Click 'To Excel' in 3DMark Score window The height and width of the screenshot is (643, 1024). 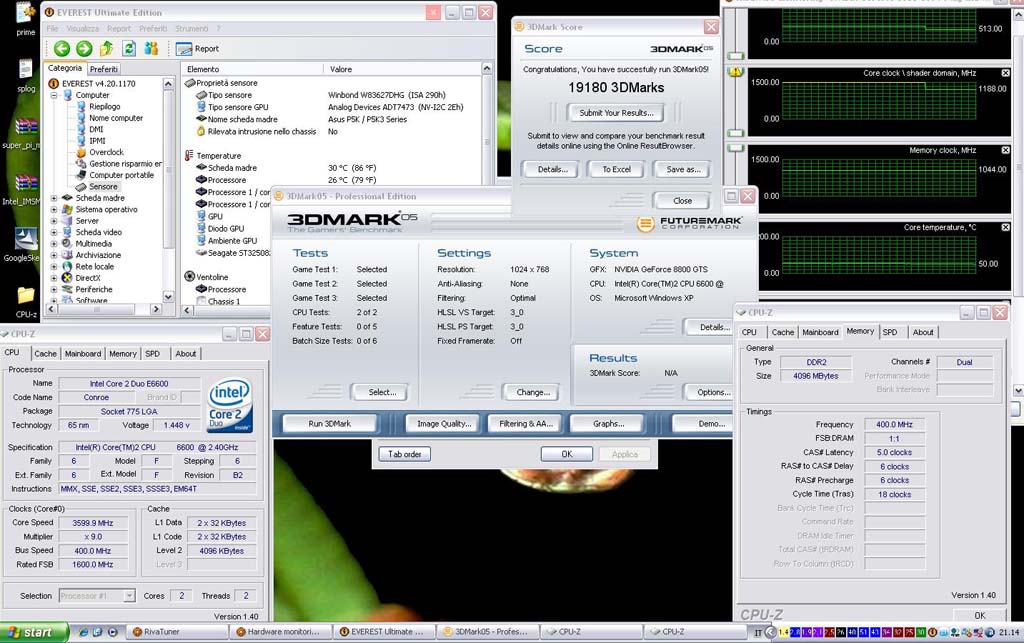[x=616, y=169]
